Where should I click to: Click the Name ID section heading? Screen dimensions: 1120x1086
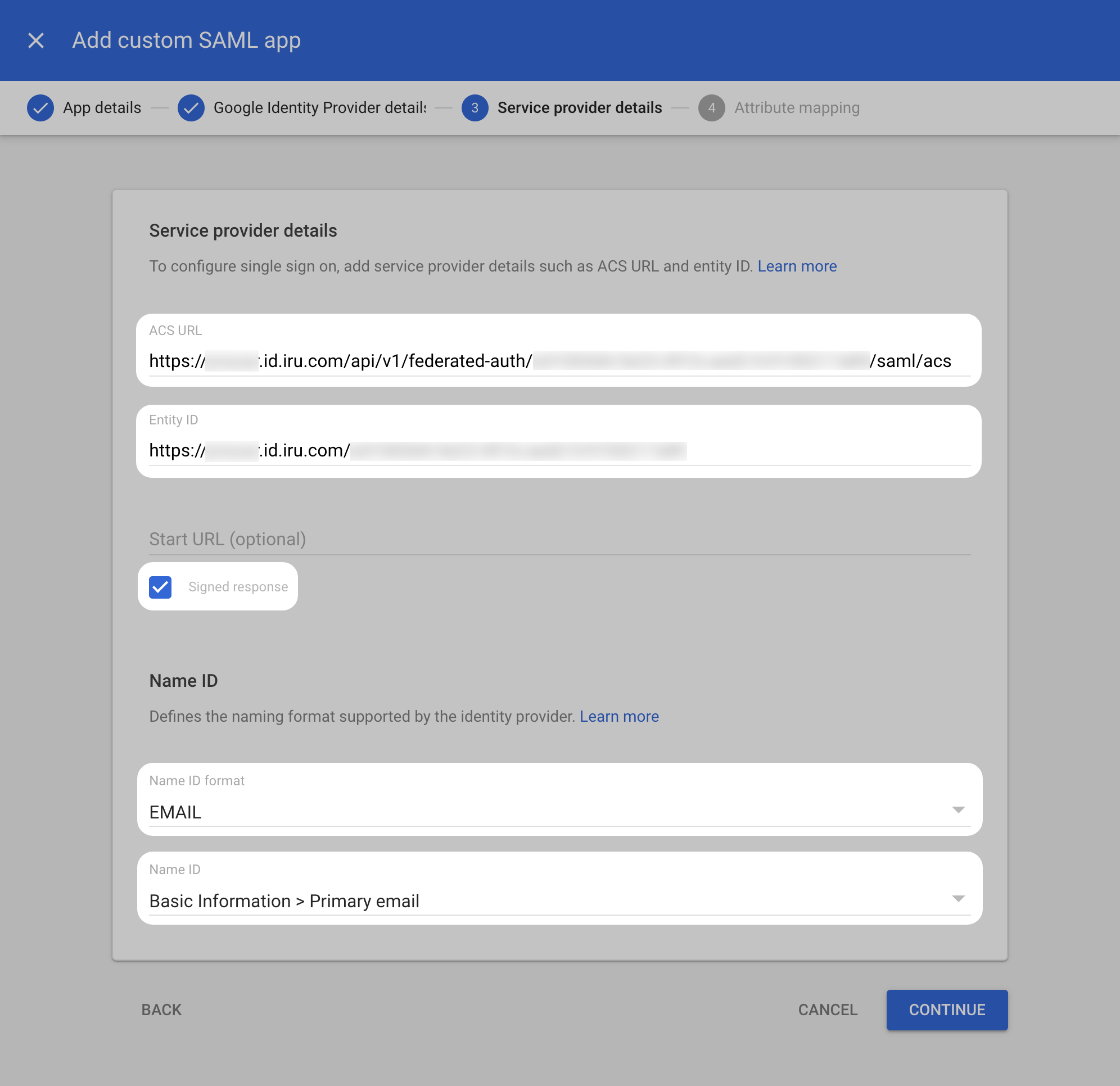183,681
